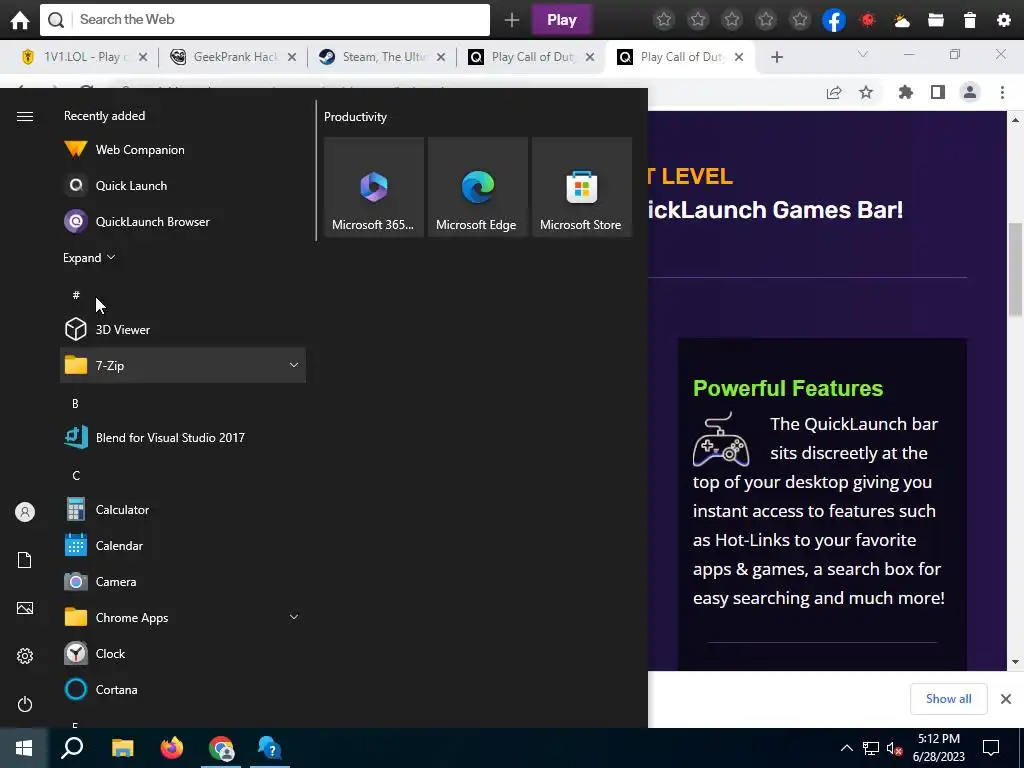Click Show all in downloads bar
Image resolution: width=1024 pixels, height=768 pixels.
pos(948,699)
